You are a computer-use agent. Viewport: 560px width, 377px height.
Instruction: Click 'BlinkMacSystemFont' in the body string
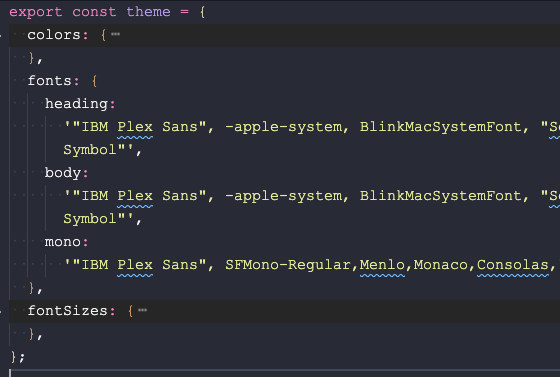coord(441,196)
